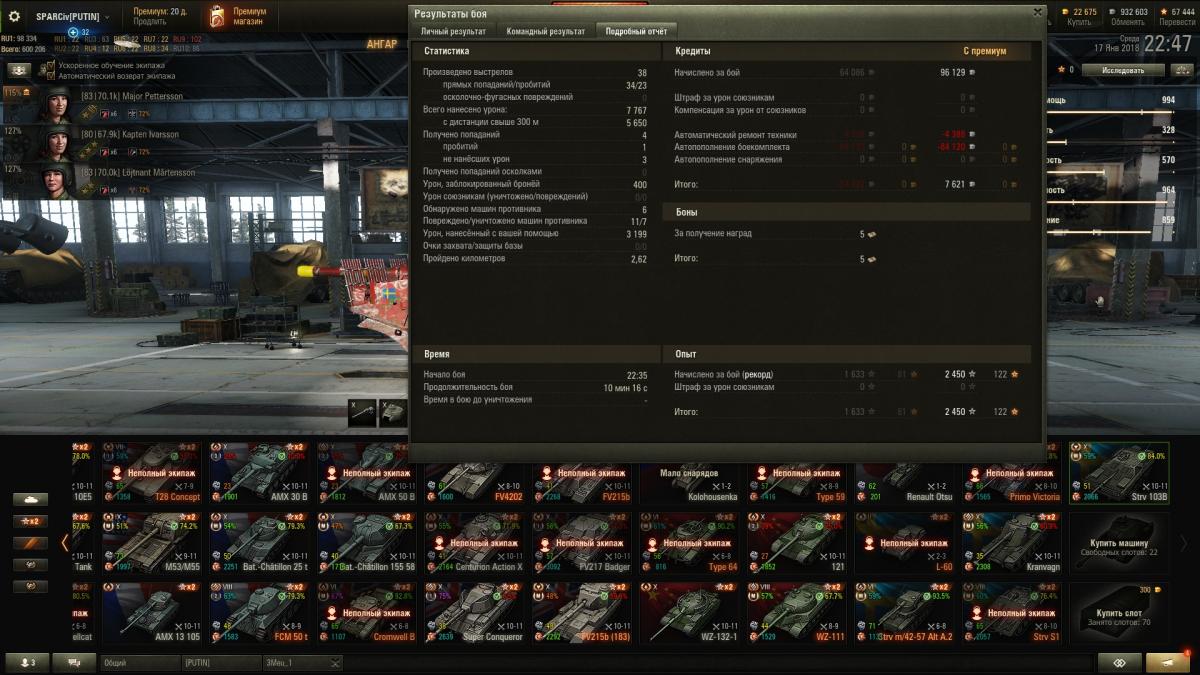
Task: Click Купить машину slot in the carousel
Action: coord(1119,546)
